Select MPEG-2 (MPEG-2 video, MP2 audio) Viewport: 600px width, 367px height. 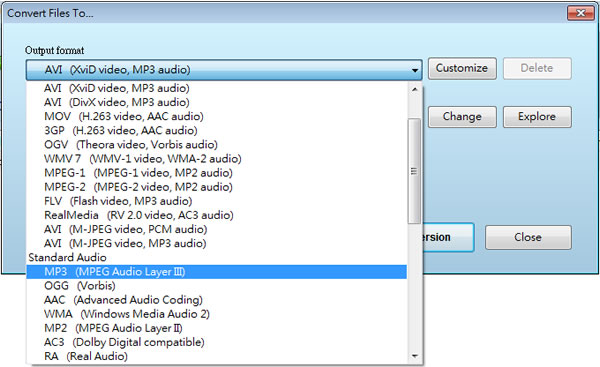pyautogui.click(x=217, y=187)
